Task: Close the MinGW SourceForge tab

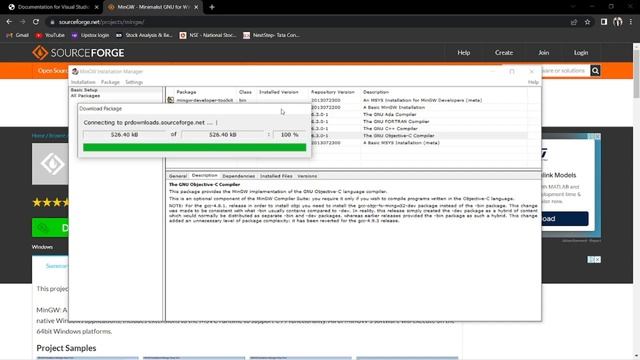Action: pyautogui.click(x=196, y=7)
